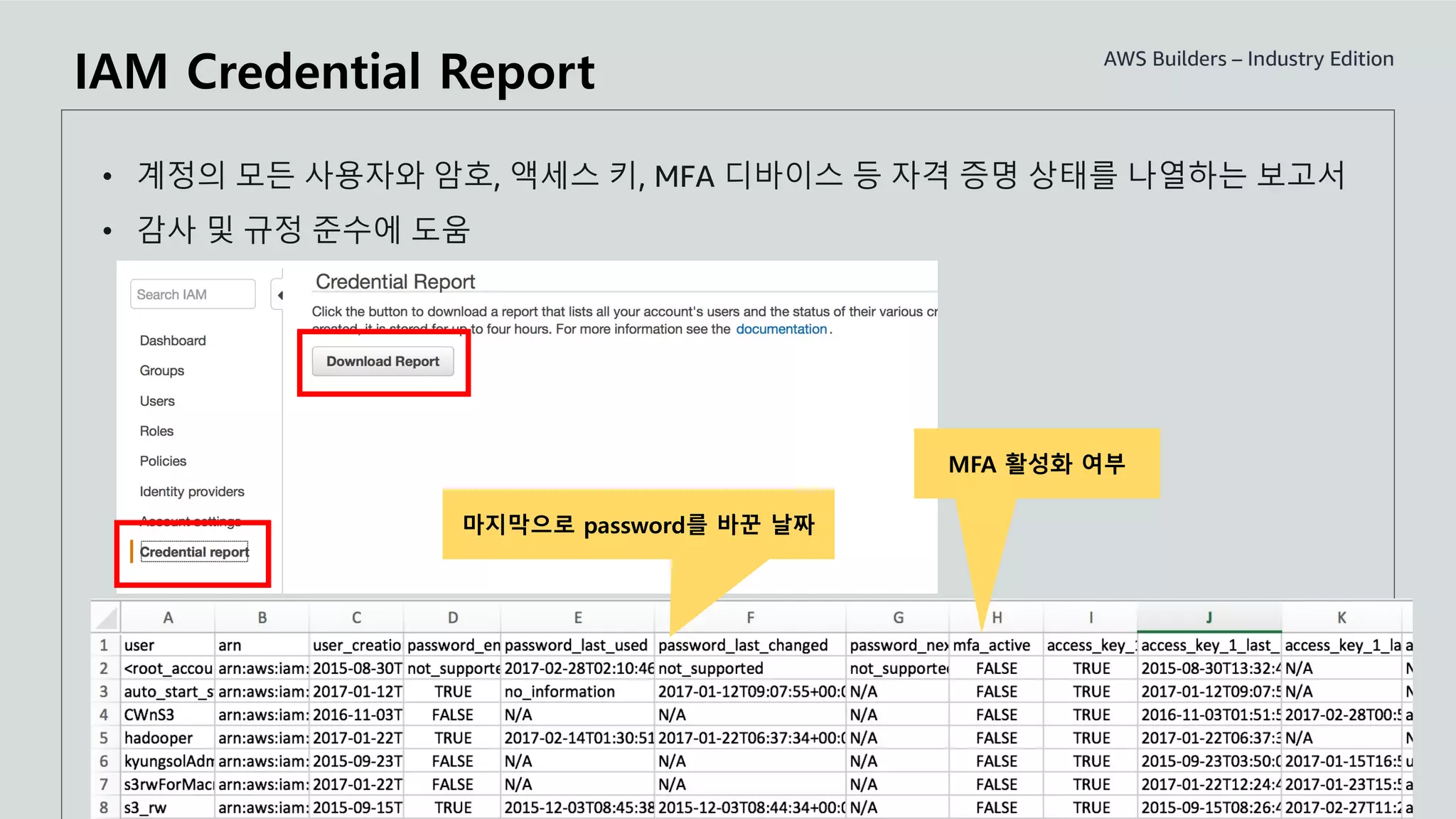Select row 6 header
The image size is (1456, 819).
coord(105,761)
